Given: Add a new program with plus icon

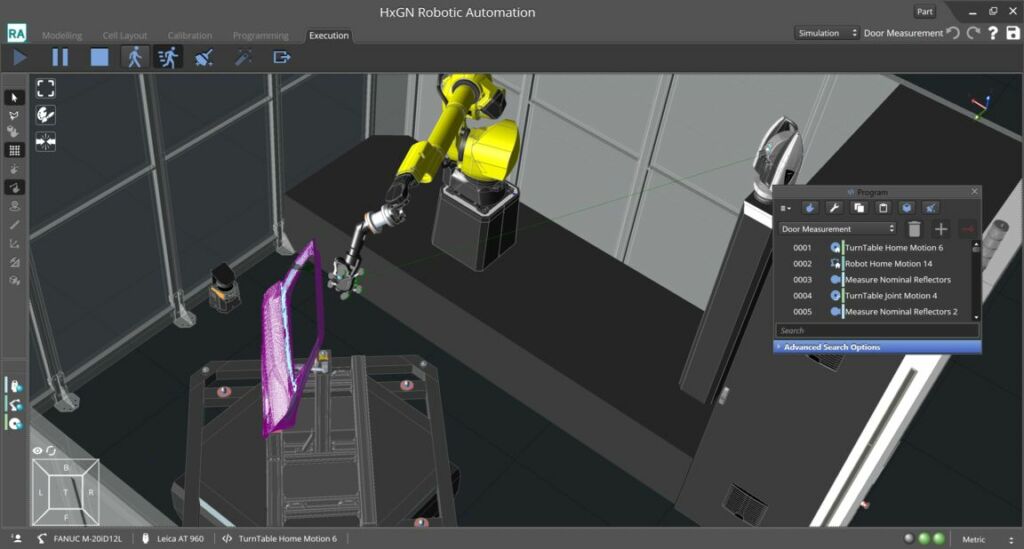Looking at the screenshot, I should [x=941, y=229].
